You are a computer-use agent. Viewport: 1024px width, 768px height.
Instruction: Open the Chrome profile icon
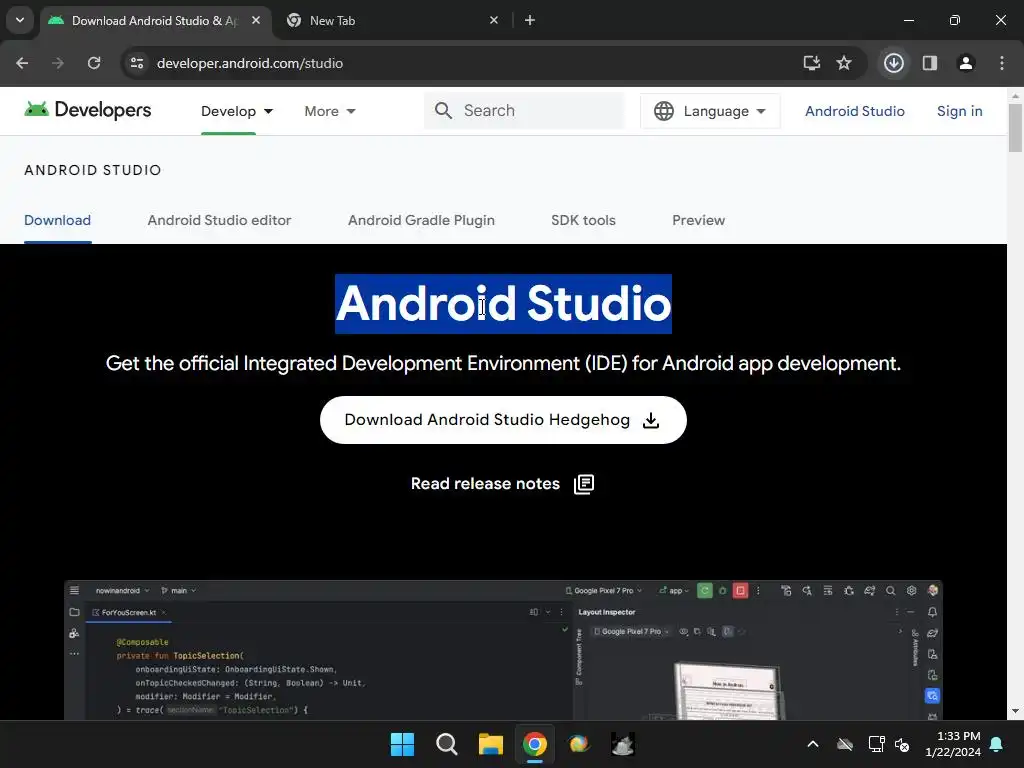966,63
